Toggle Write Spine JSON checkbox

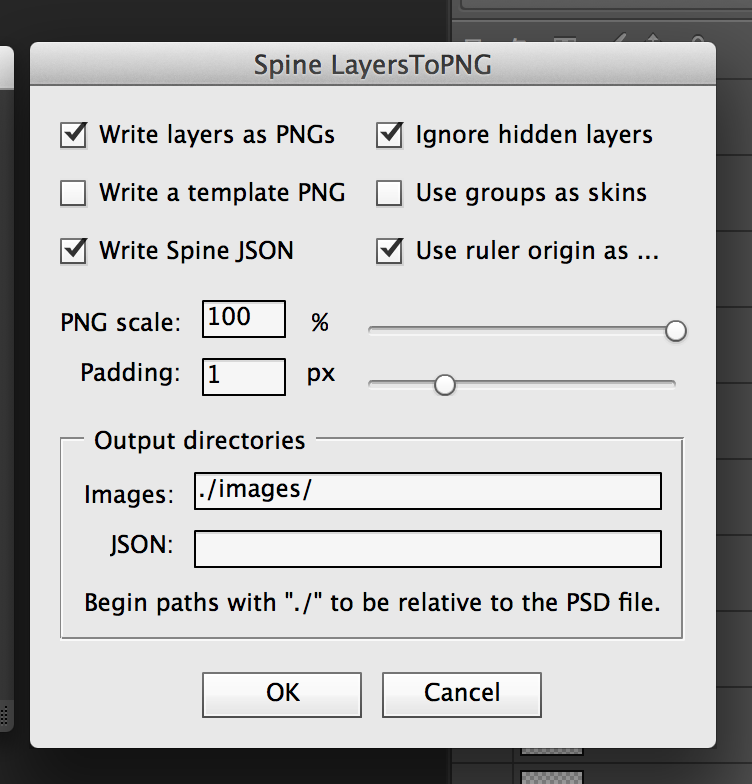coord(74,251)
